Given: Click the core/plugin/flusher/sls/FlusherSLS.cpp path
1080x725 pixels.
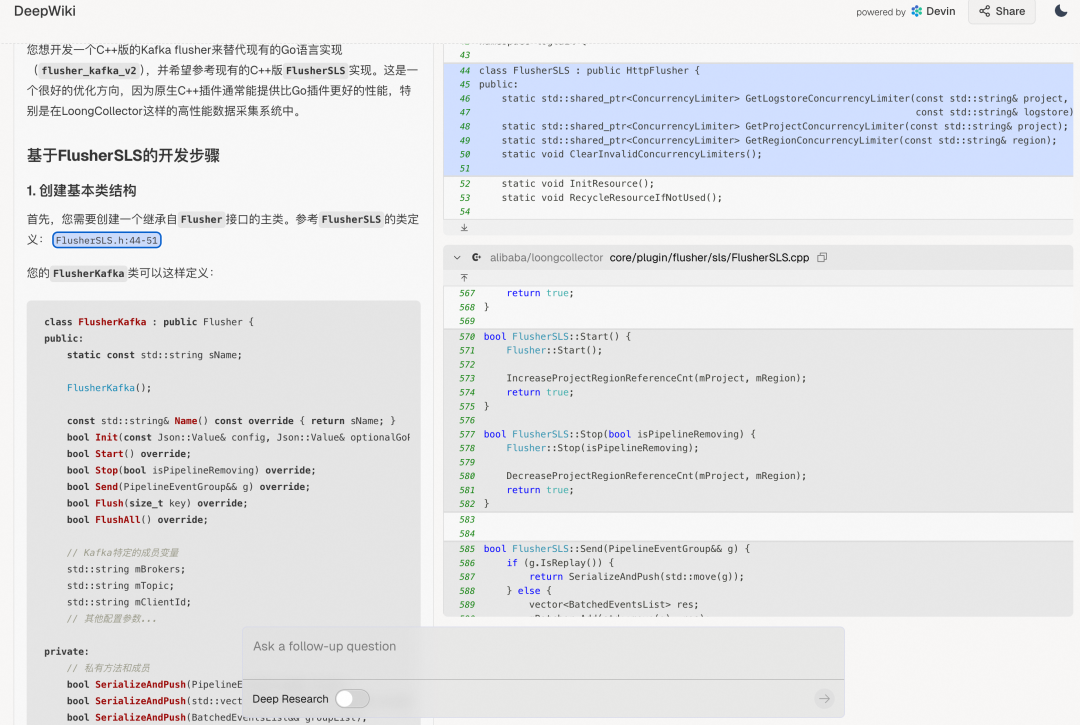Looking at the screenshot, I should pyautogui.click(x=710, y=258).
